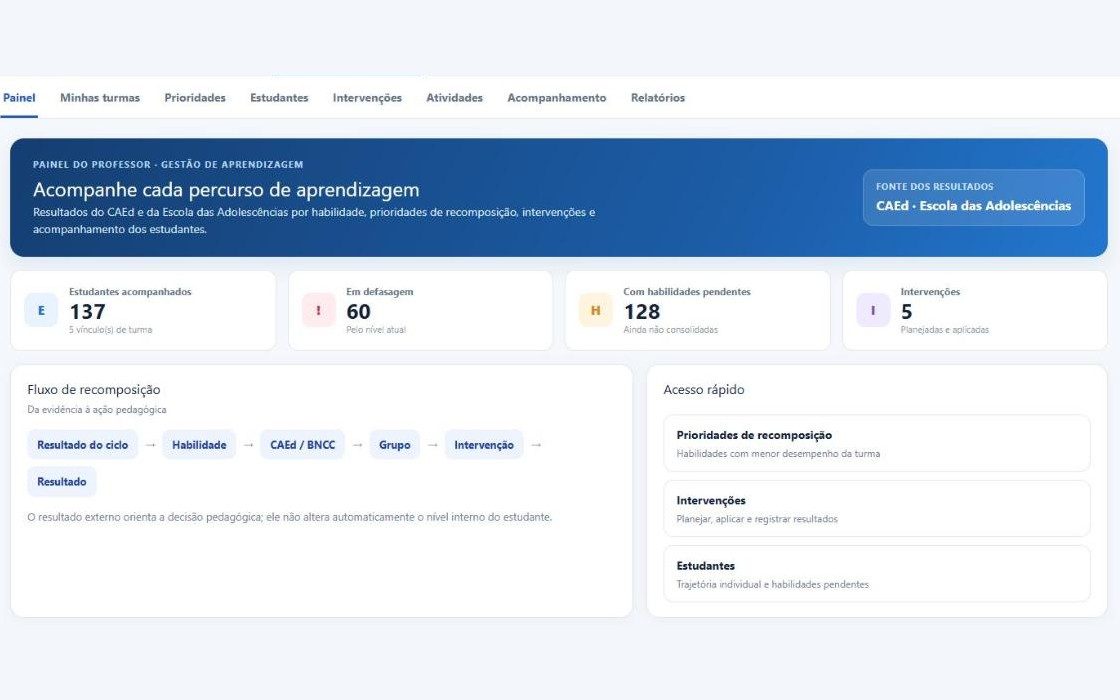Image resolution: width=1120 pixels, height=700 pixels.
Task: Click the Com habilidades pendentes label
Action: [687, 291]
